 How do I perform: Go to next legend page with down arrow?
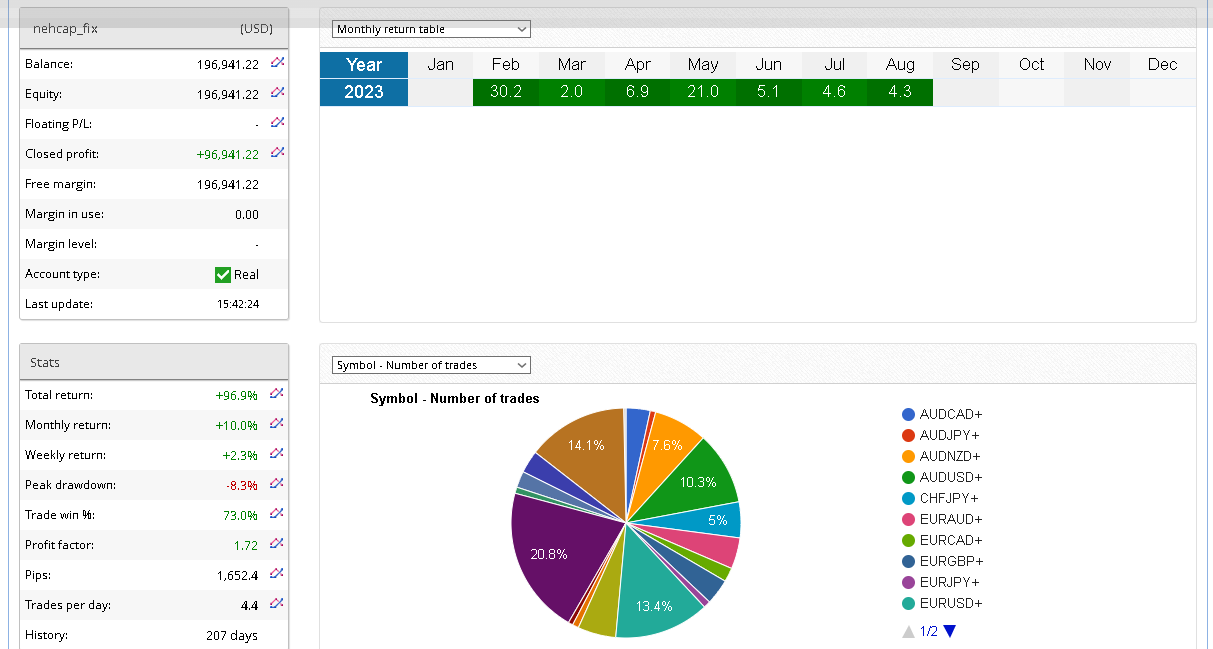pyautogui.click(x=950, y=631)
